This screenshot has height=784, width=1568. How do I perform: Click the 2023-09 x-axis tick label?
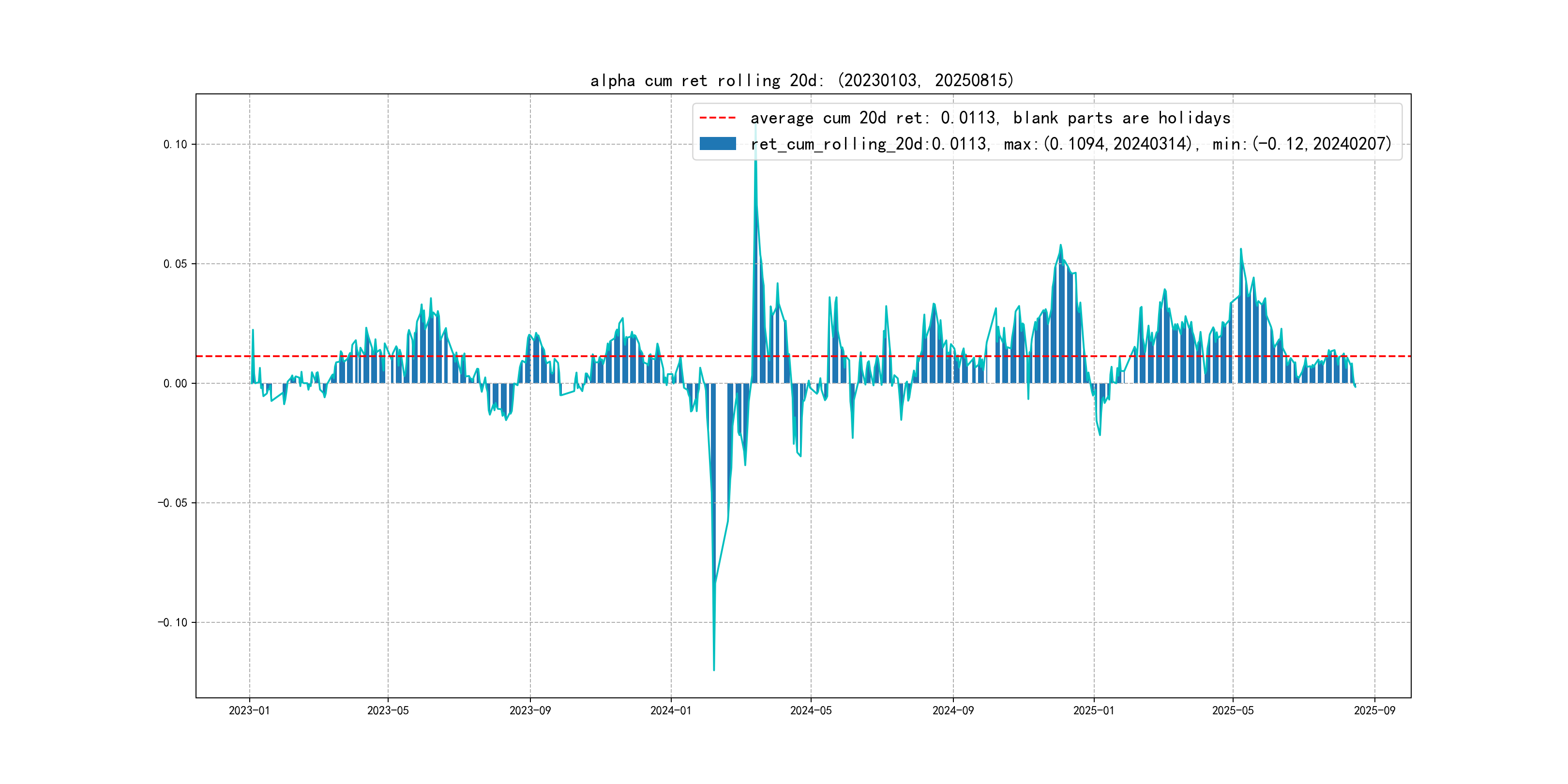tap(529, 710)
